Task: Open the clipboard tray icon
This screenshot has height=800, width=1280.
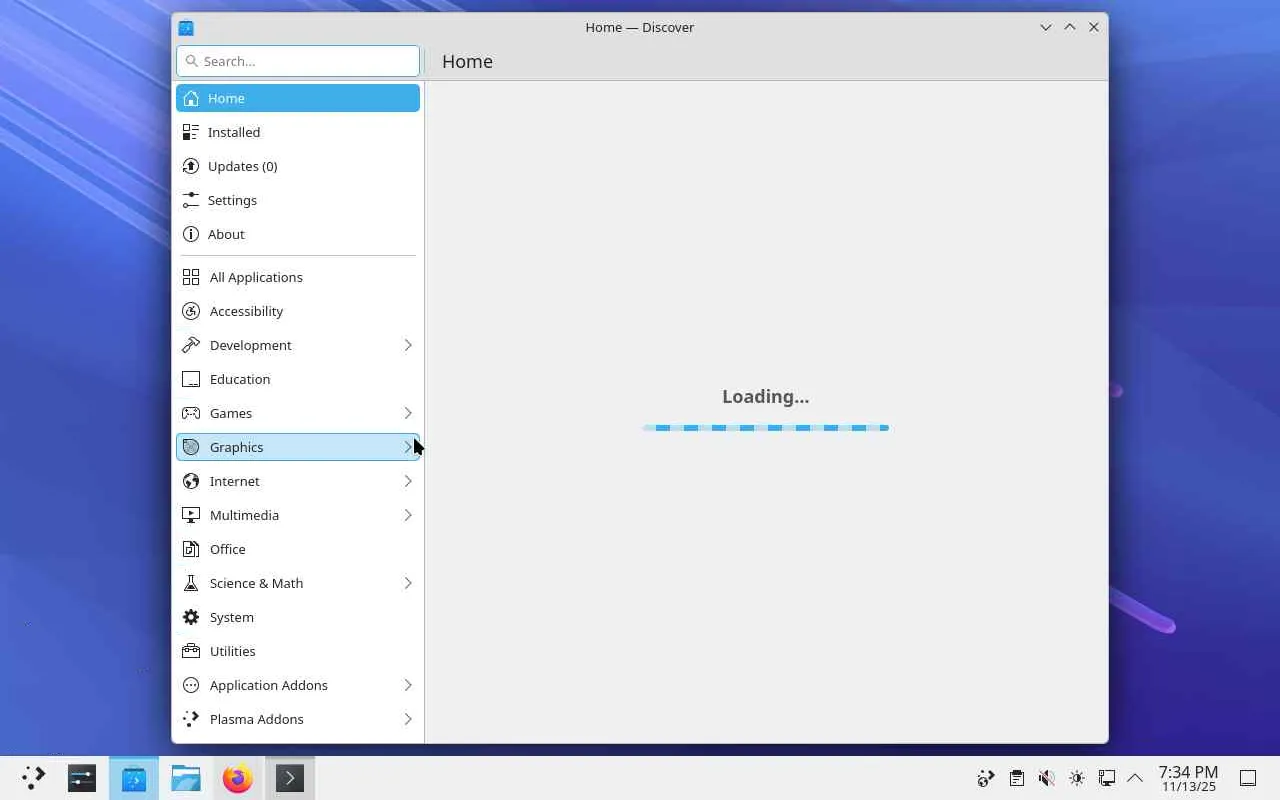Action: (1016, 778)
